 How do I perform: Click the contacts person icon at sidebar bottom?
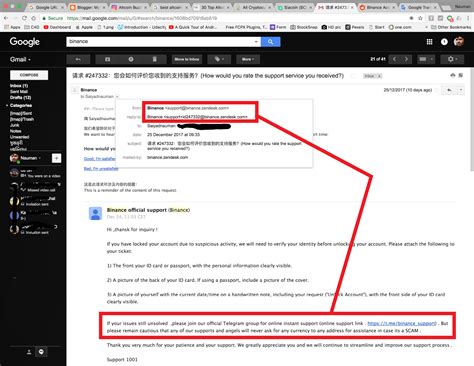(x=29, y=352)
